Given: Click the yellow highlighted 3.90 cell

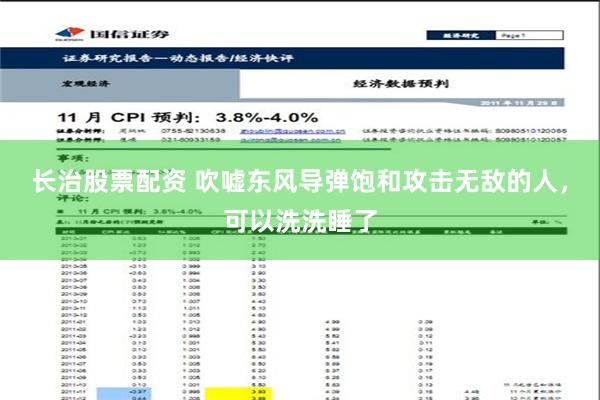Looking at the screenshot, I should pos(238,391).
